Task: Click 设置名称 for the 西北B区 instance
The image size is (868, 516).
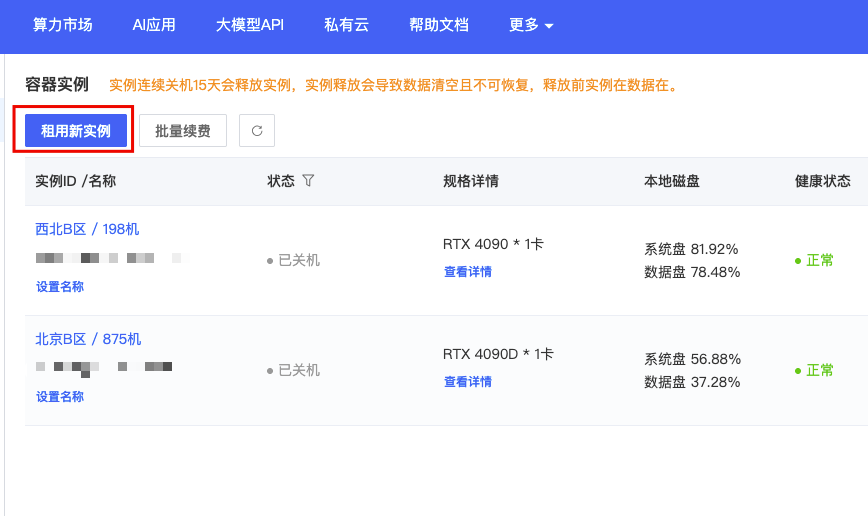Action: click(60, 287)
